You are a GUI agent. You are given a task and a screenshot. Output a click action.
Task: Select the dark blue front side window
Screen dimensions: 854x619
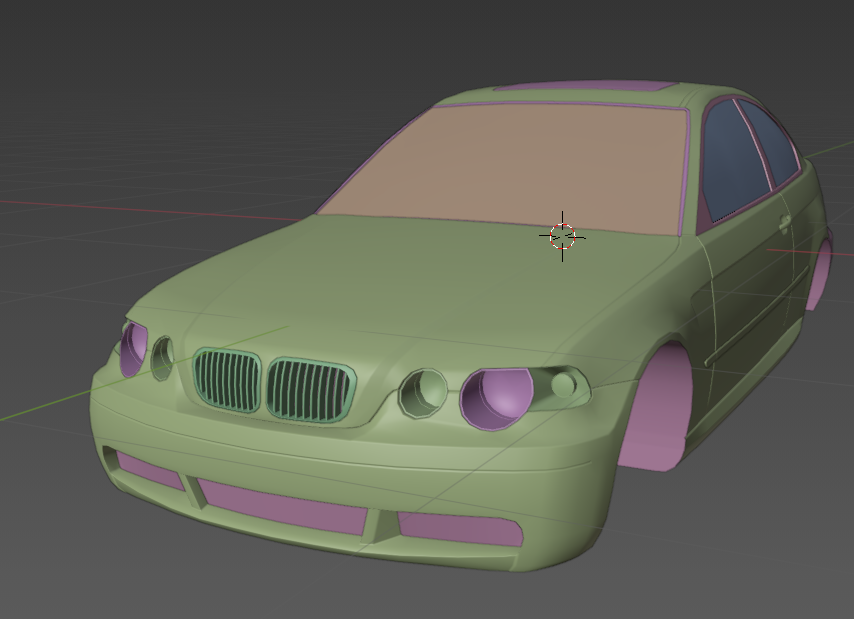(735, 163)
